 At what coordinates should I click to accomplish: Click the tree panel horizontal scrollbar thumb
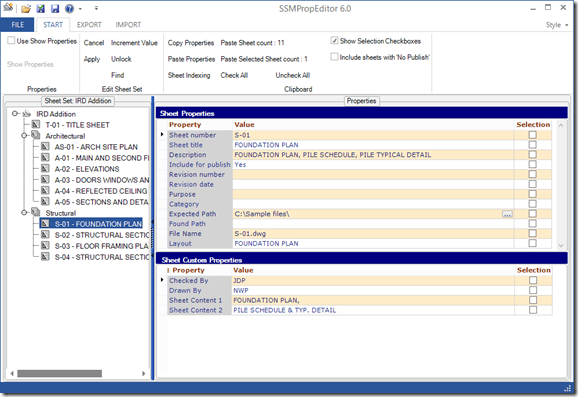pyautogui.click(x=59, y=373)
